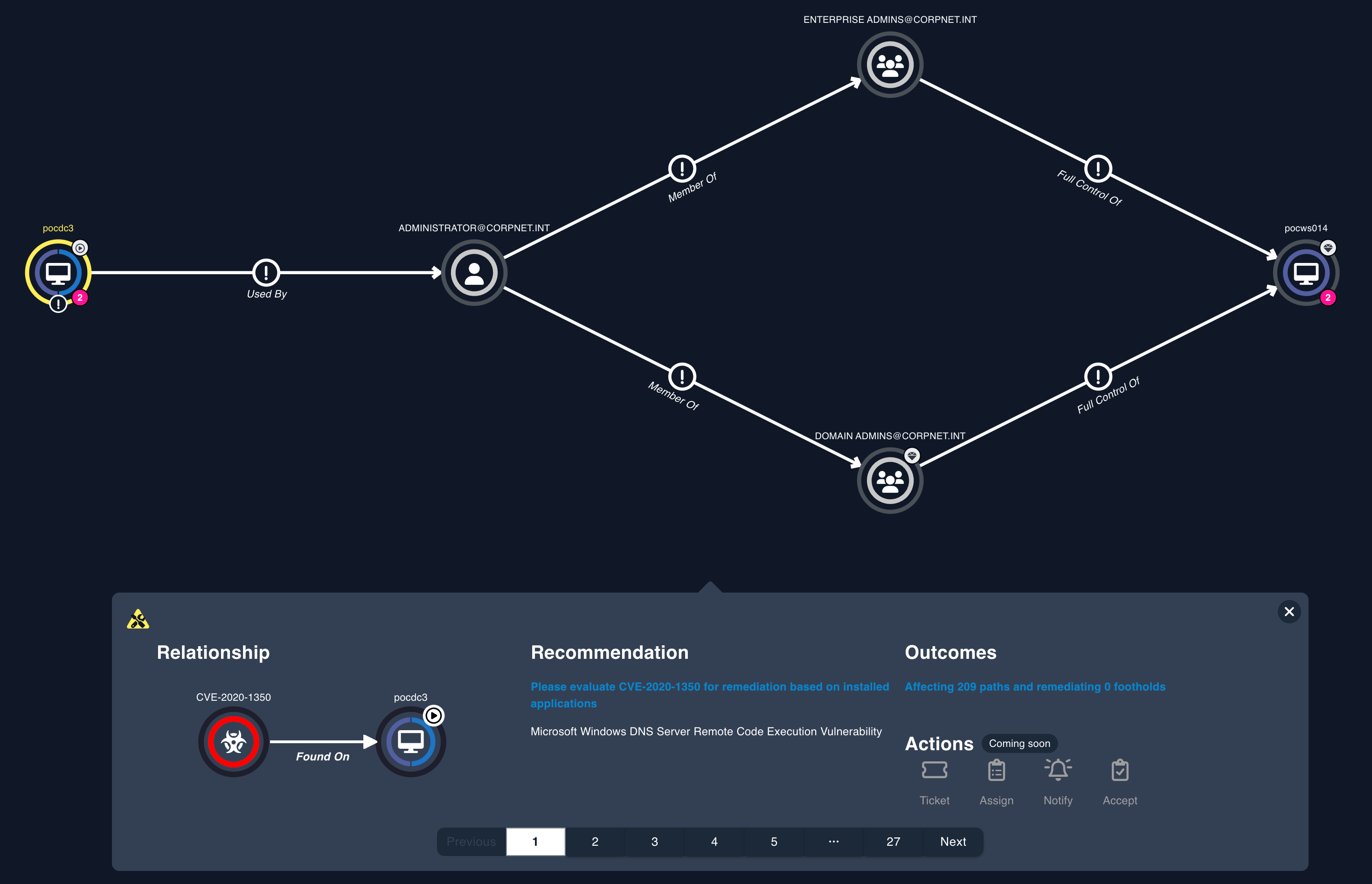Select page 2 of results
Screen dimensions: 1372x884
click(594, 841)
